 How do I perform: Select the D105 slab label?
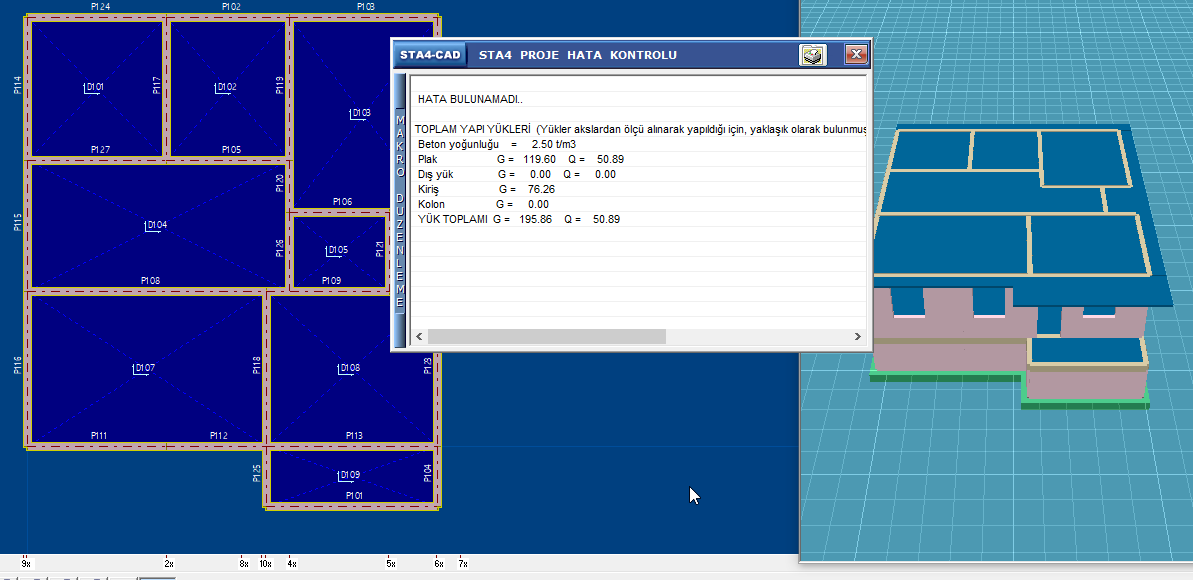pos(338,250)
